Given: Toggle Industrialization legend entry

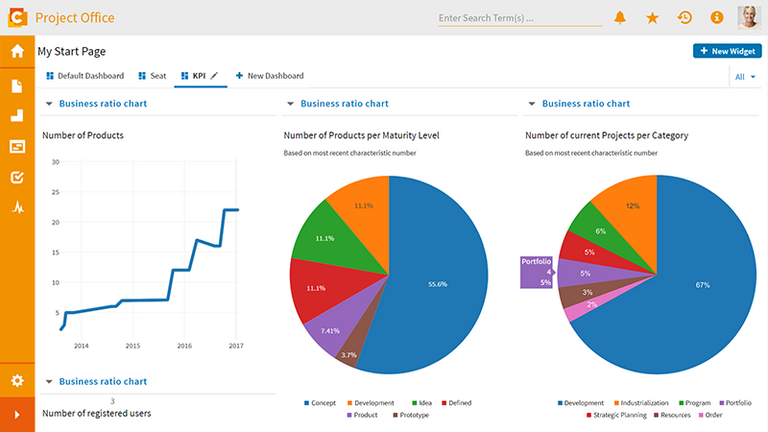Looking at the screenshot, I should tap(641, 403).
